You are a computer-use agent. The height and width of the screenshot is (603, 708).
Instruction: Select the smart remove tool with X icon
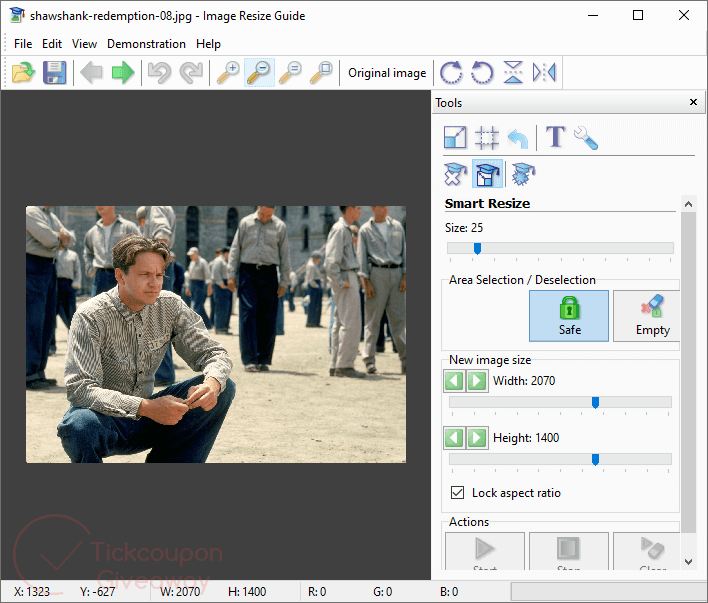[x=455, y=174]
